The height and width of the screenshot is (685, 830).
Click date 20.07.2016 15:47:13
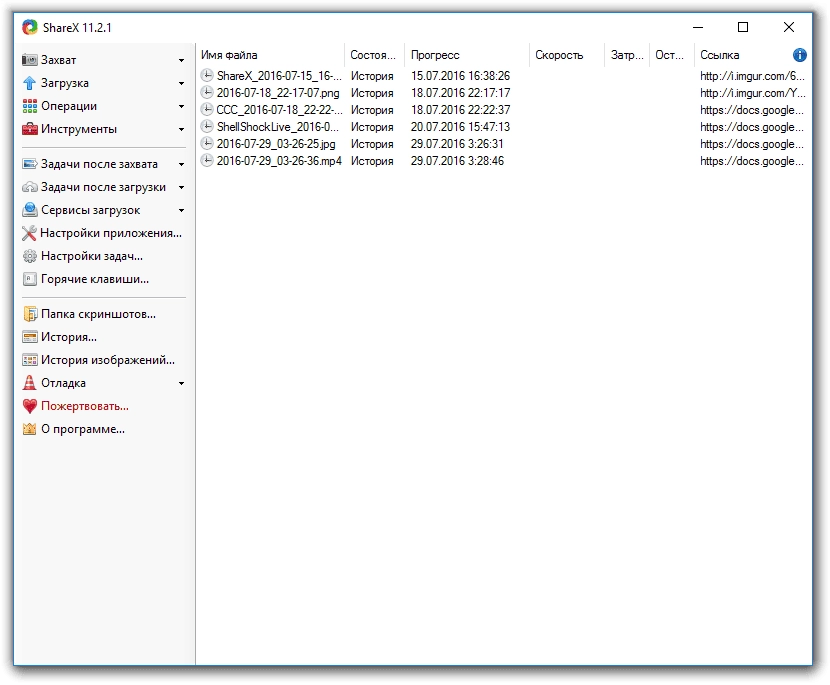coord(460,127)
